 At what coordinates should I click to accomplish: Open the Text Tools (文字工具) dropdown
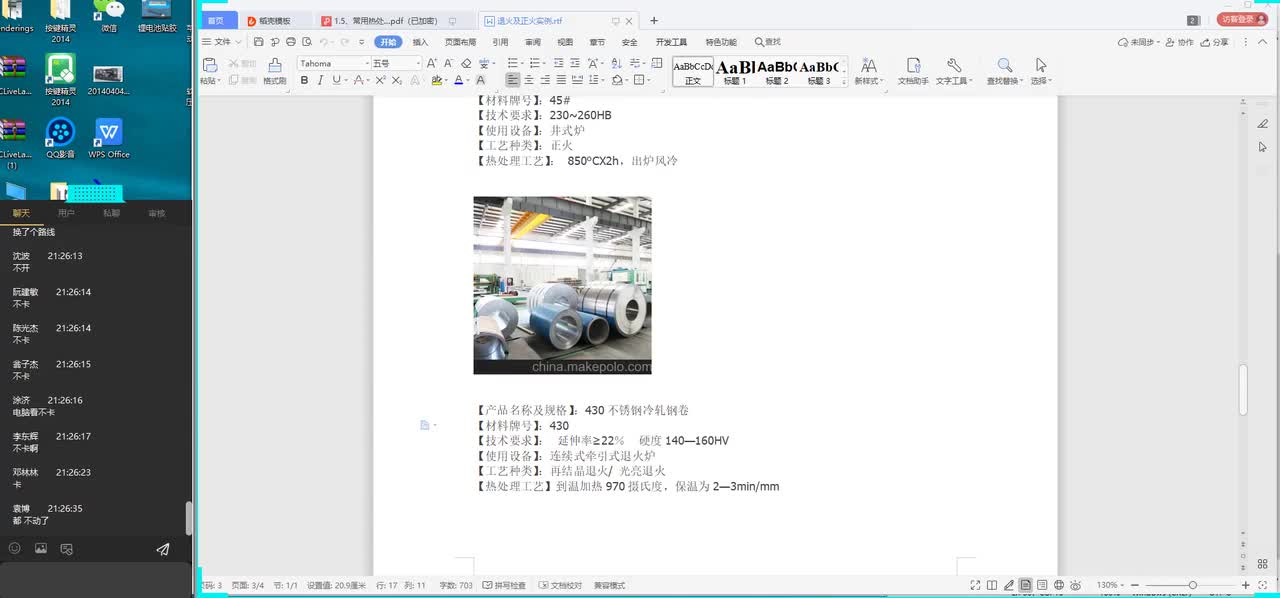click(x=954, y=71)
